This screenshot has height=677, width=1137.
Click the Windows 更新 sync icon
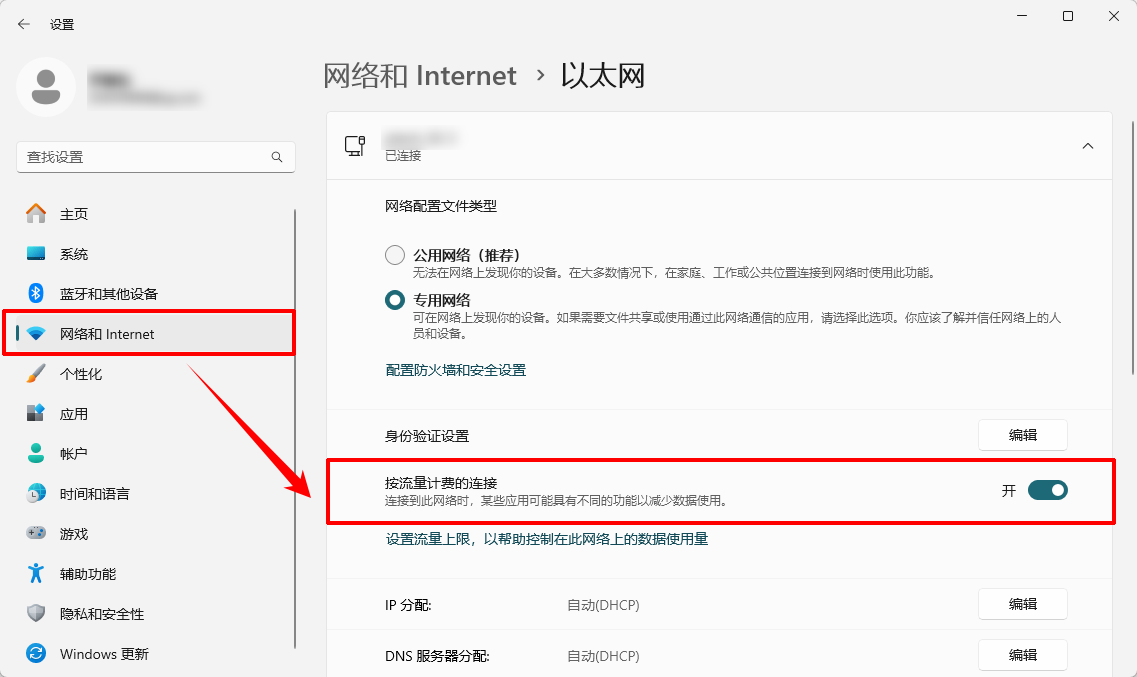(x=36, y=654)
